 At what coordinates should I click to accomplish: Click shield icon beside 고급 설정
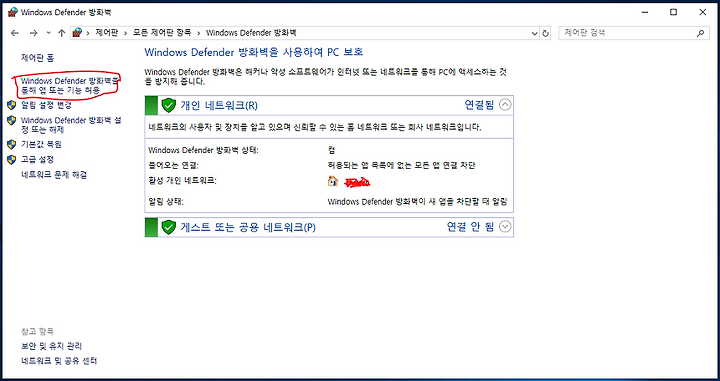point(12,160)
